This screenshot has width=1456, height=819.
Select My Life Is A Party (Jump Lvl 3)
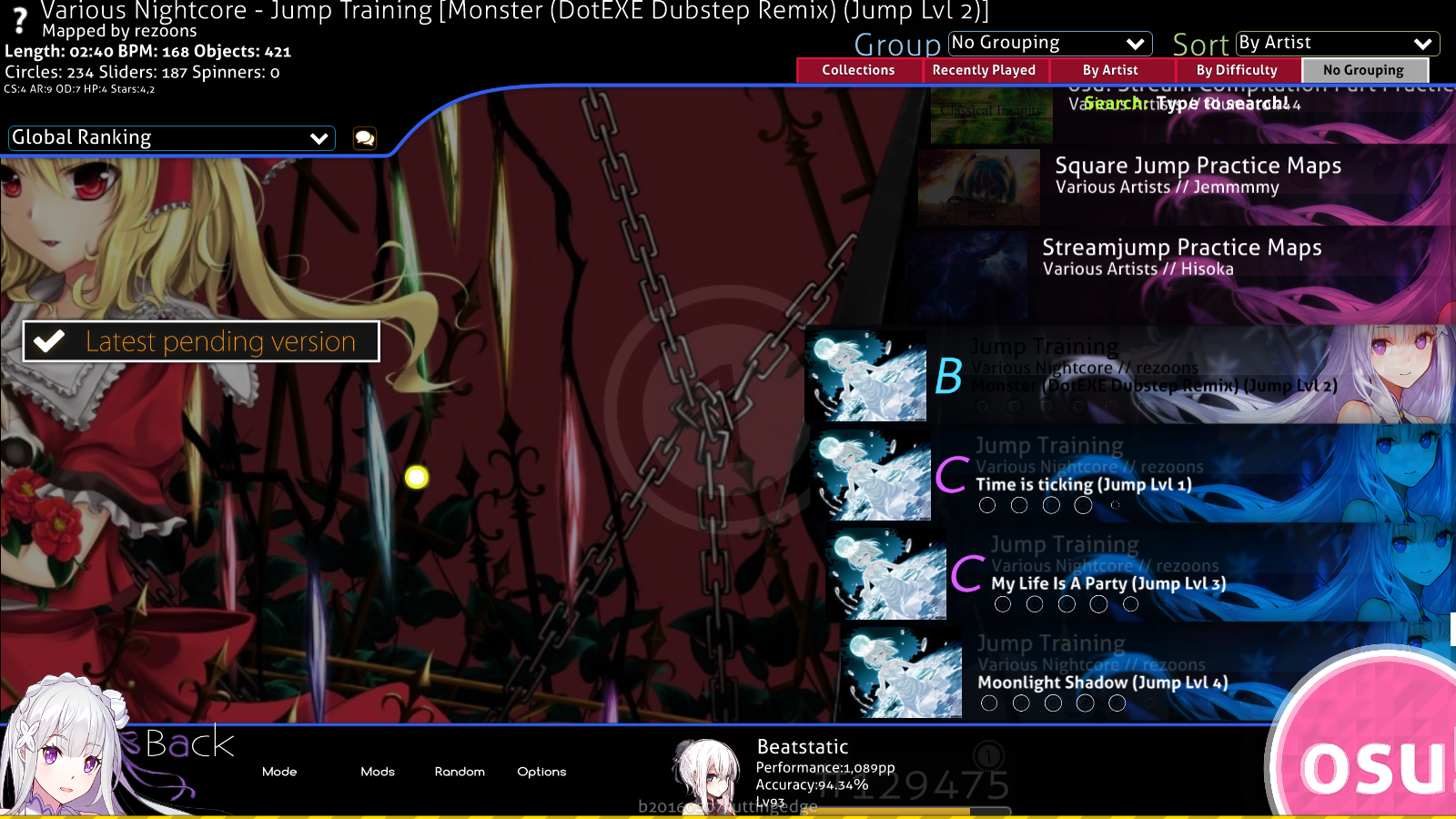pyautogui.click(x=1140, y=573)
